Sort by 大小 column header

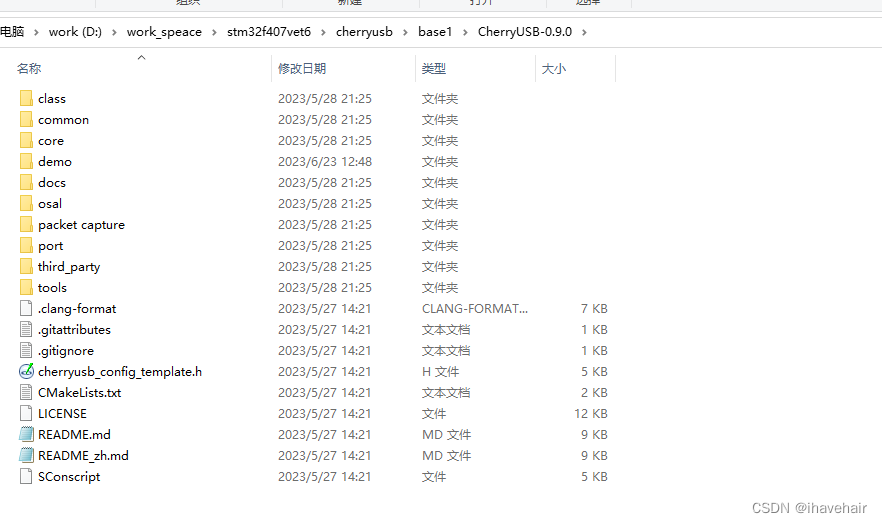pyautogui.click(x=554, y=69)
